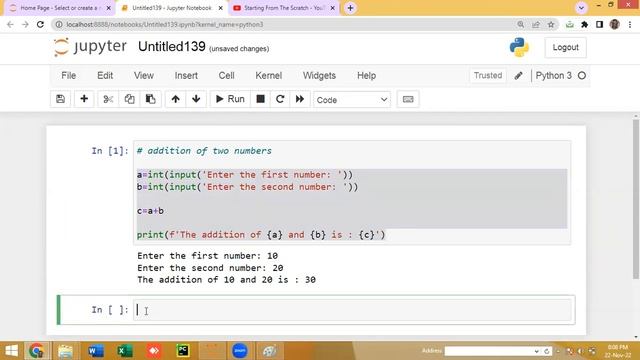Click the Jupyter logo
This screenshot has height=360, width=640.
(90, 47)
